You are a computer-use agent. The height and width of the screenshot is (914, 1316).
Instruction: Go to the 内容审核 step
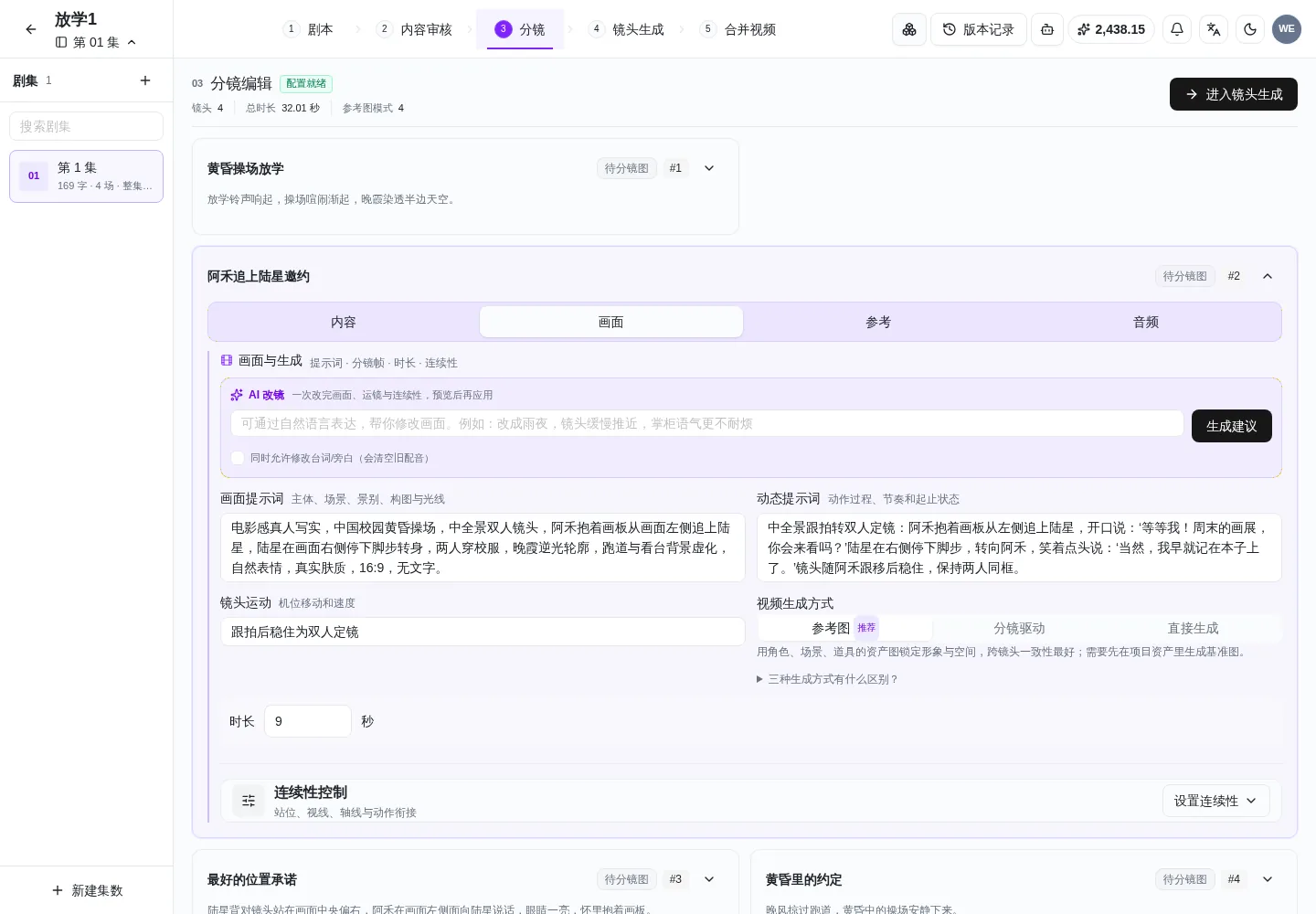point(415,29)
